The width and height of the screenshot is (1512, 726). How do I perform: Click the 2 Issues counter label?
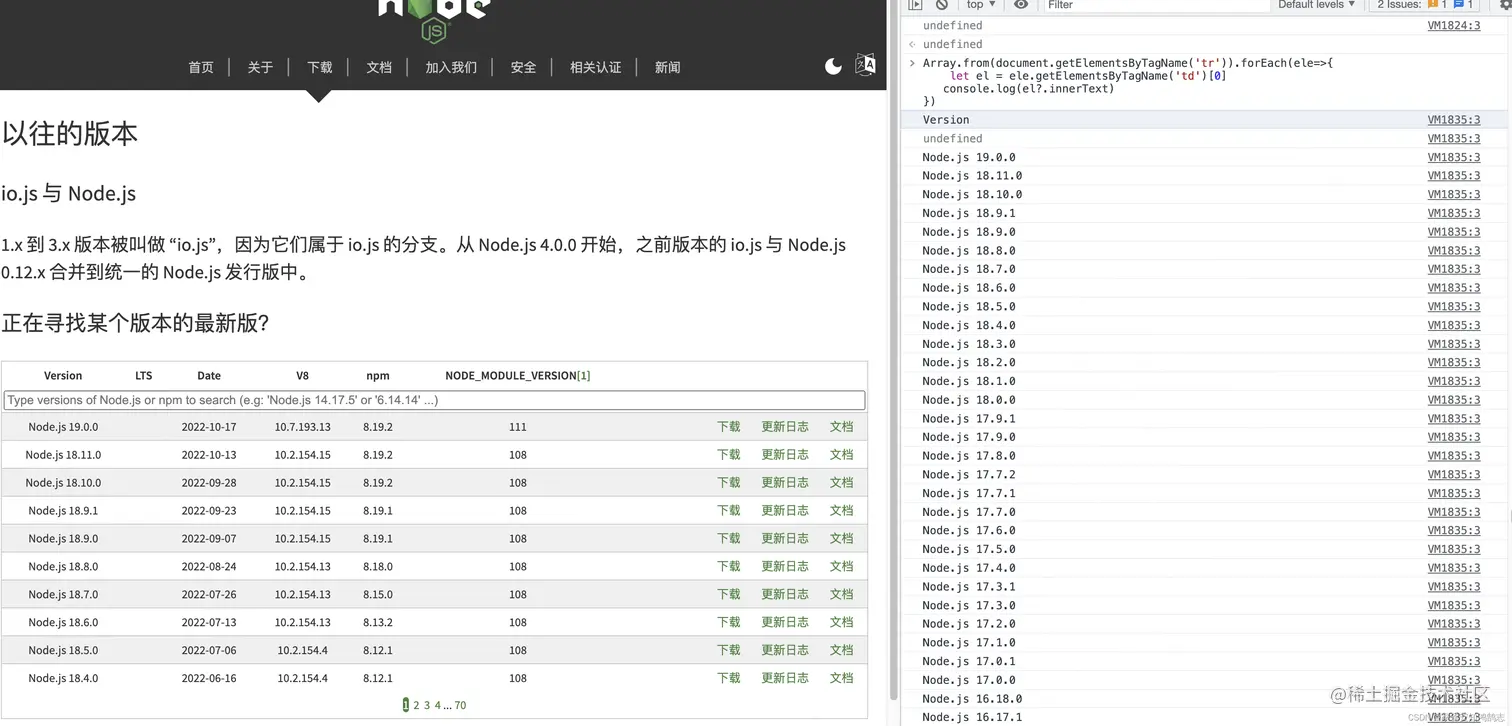pyautogui.click(x=1399, y=5)
